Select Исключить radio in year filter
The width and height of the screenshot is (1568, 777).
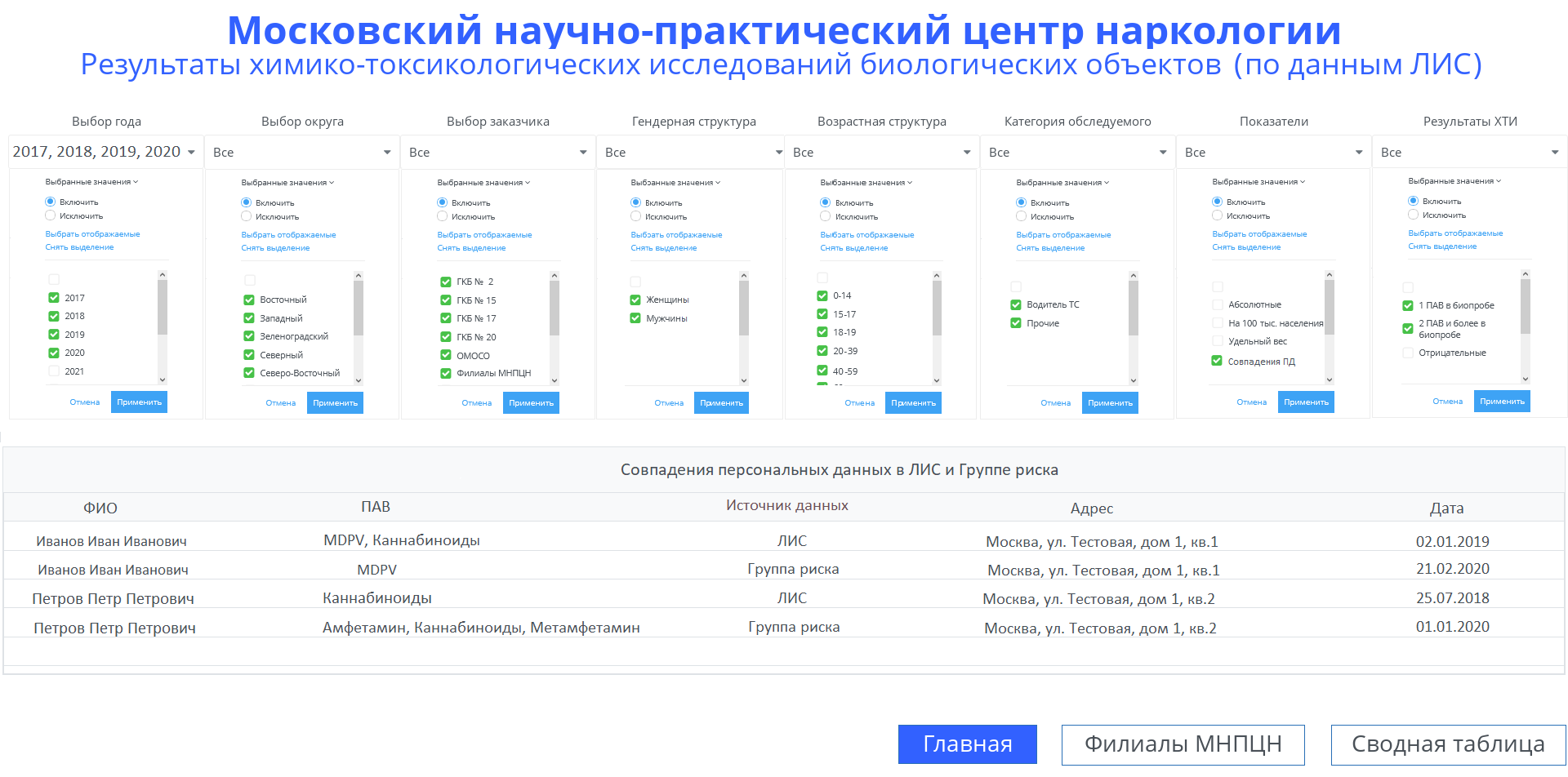pos(51,216)
